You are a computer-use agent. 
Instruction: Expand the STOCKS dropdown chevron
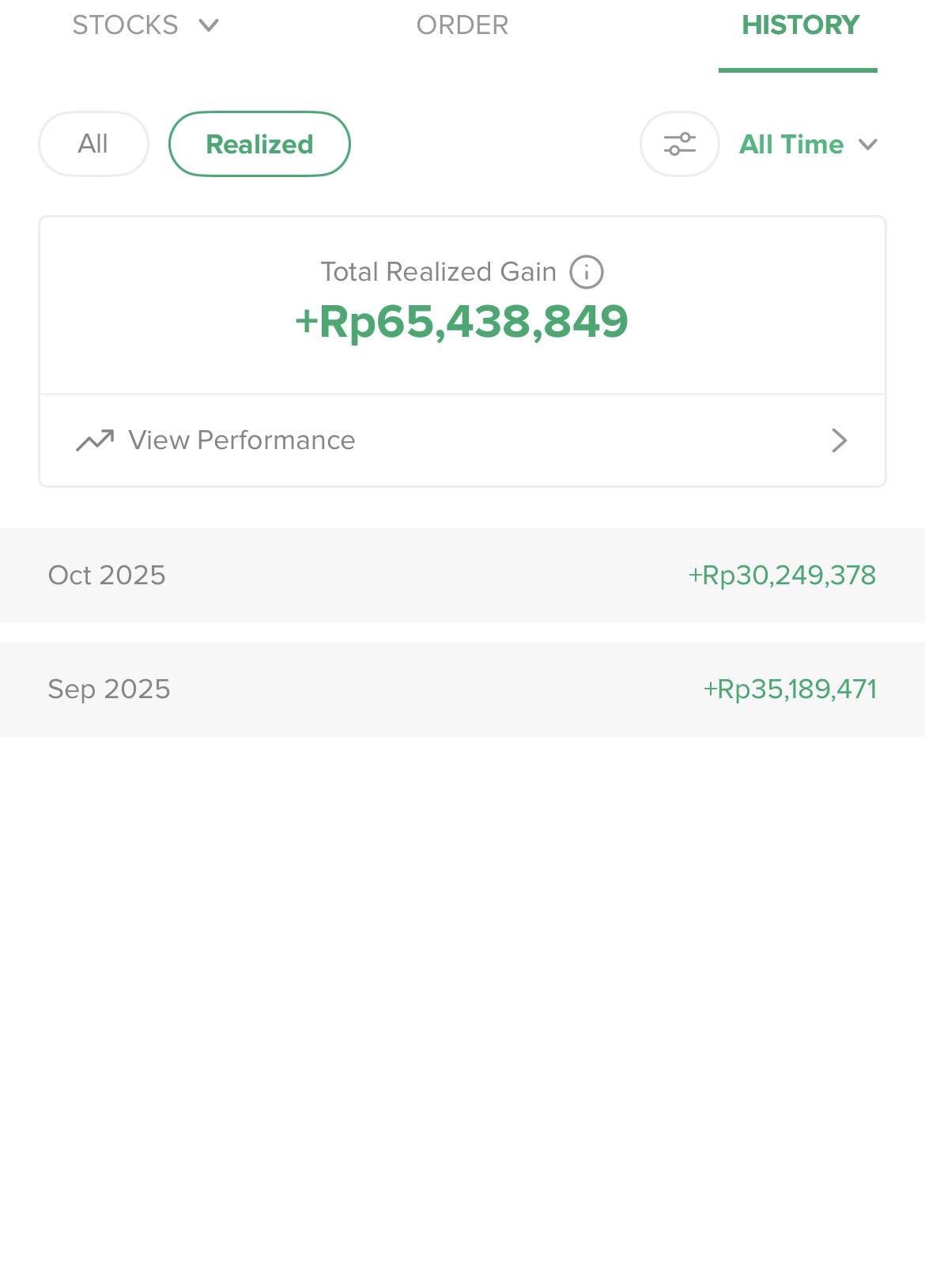(x=209, y=25)
